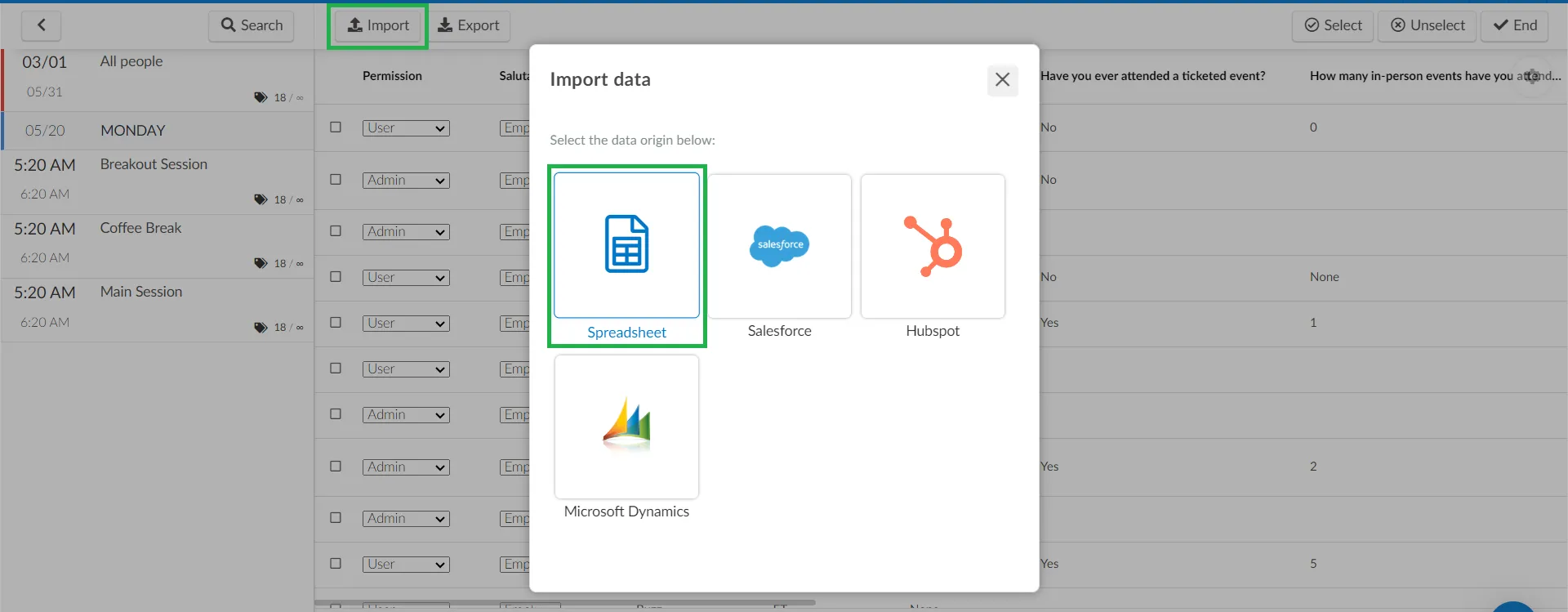This screenshot has width=1568, height=612.
Task: Click the tag icon under Coffee Break
Action: (261, 264)
